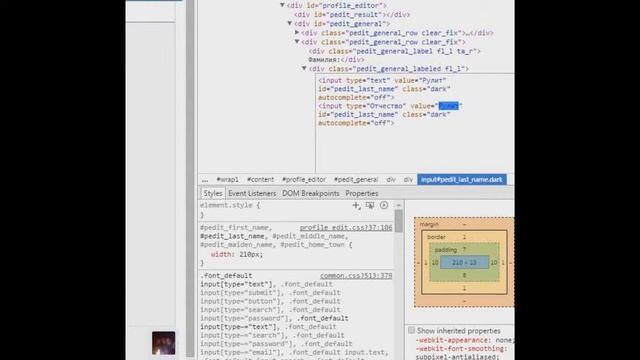Select the pedit_result div line

click(352, 15)
